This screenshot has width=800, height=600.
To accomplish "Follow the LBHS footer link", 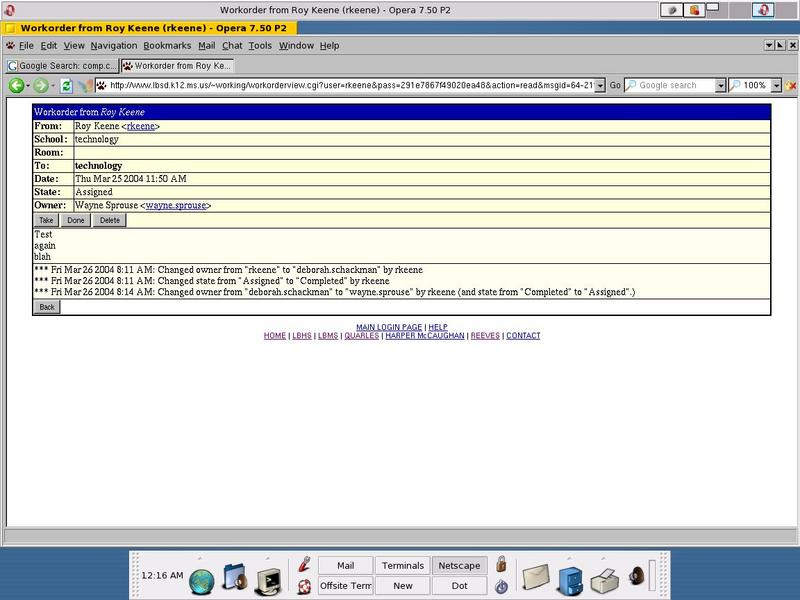I will click(x=302, y=336).
